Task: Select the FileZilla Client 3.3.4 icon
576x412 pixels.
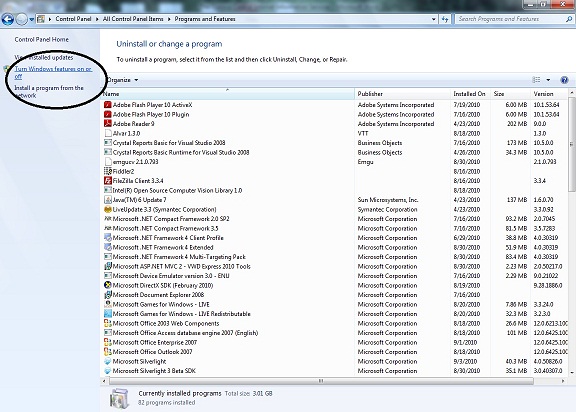Action: pyautogui.click(x=108, y=181)
